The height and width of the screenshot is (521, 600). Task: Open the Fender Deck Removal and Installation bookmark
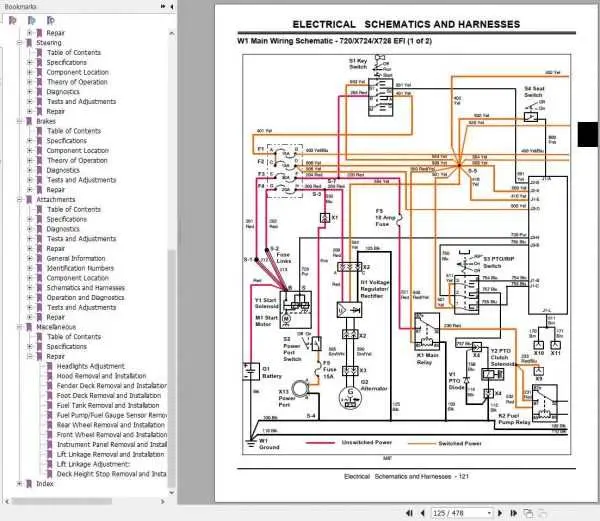point(112,386)
